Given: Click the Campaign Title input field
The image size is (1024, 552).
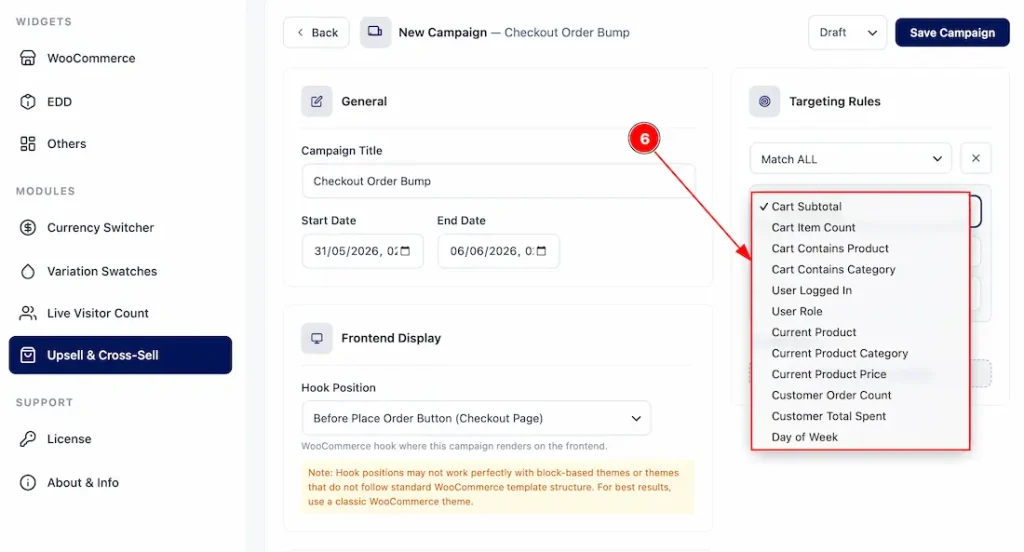Looking at the screenshot, I should (498, 181).
